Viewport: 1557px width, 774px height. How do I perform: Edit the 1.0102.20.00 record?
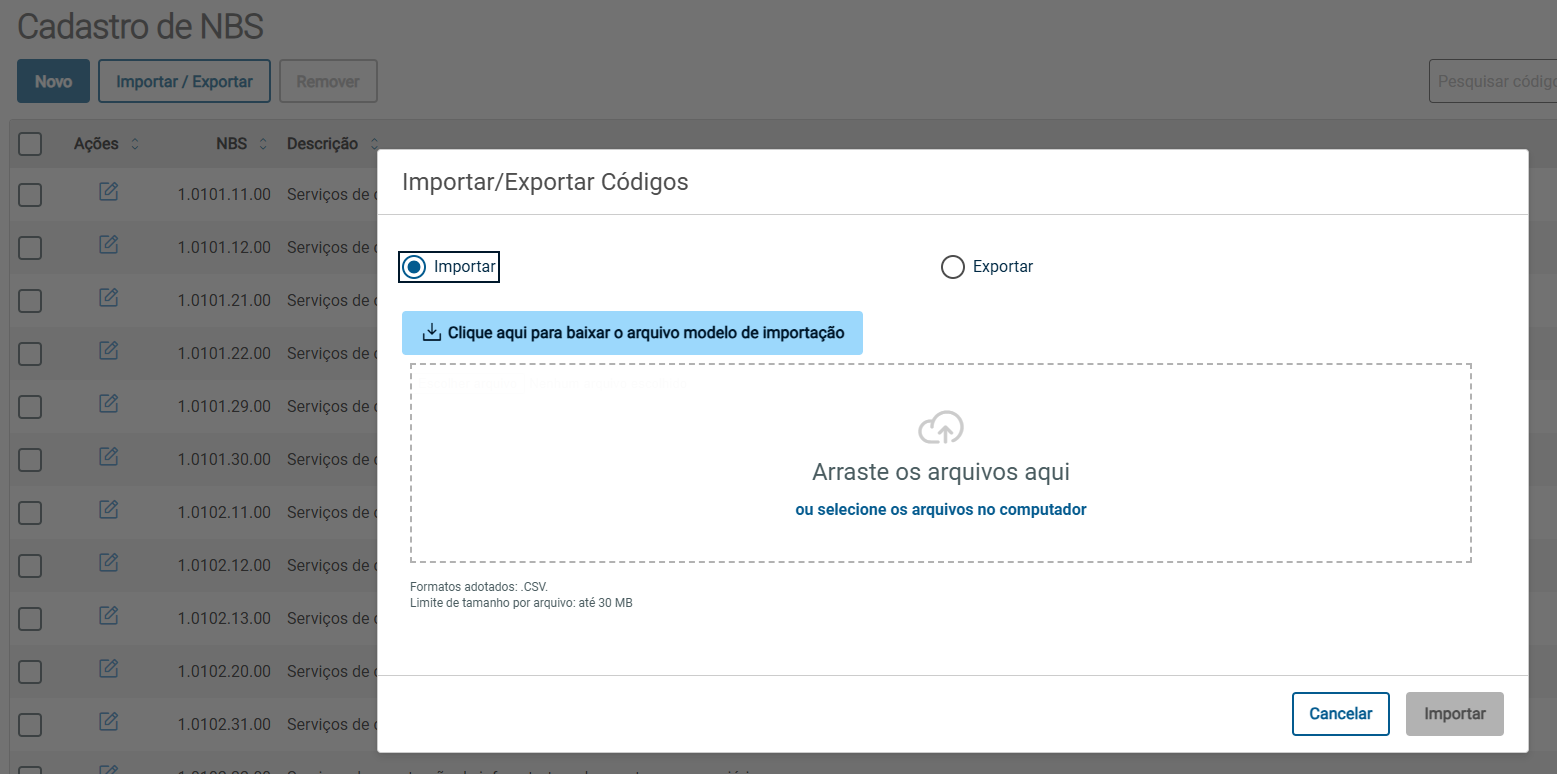(108, 669)
